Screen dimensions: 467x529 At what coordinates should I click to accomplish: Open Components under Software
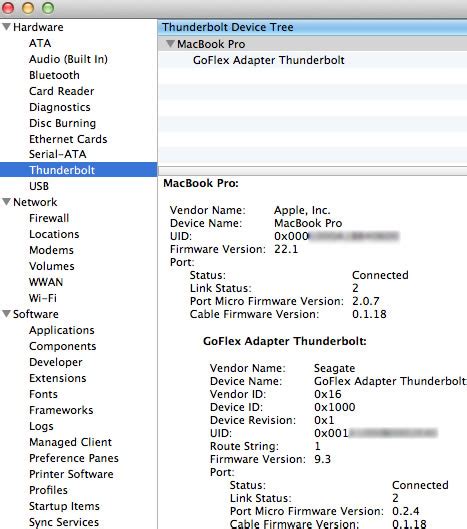click(63, 346)
